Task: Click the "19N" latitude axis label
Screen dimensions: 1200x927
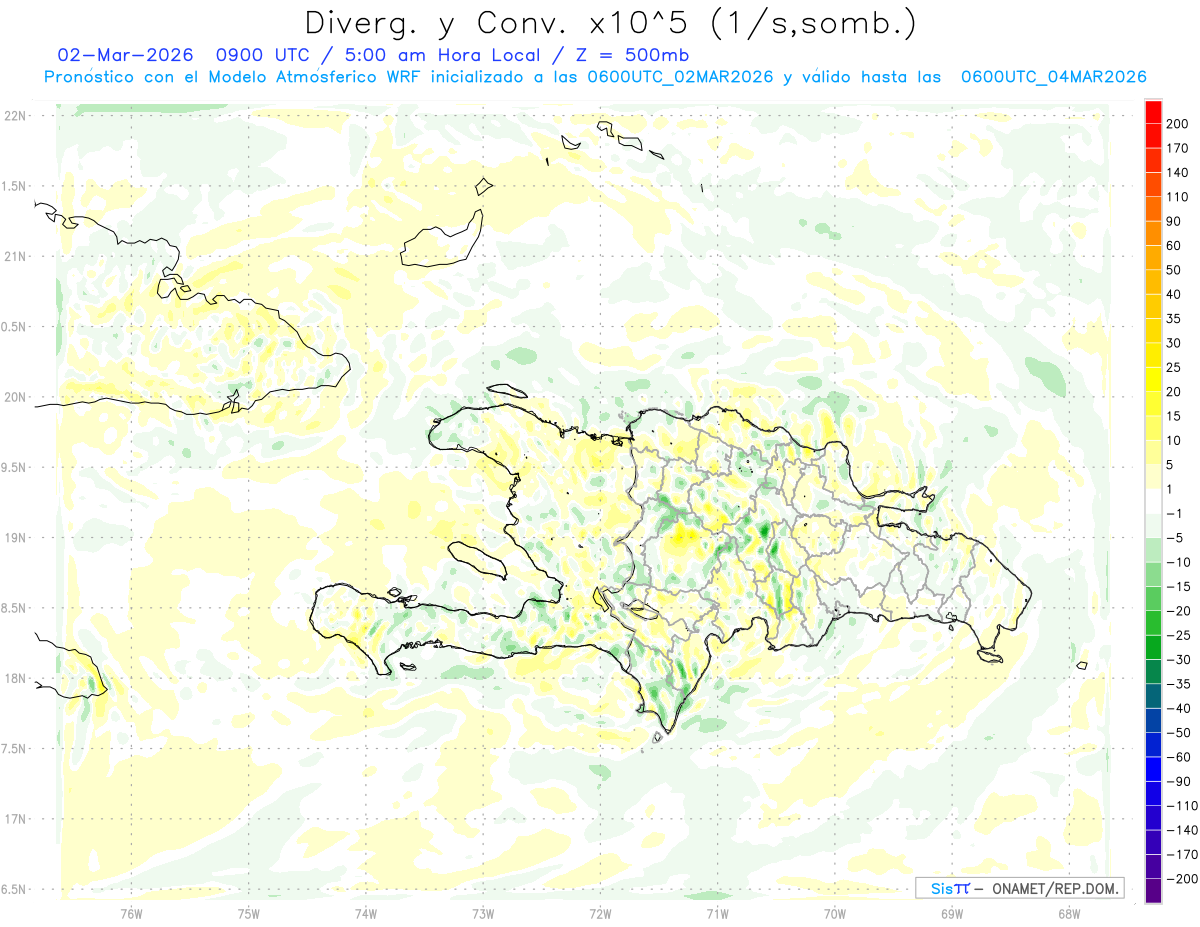Action: pos(15,538)
